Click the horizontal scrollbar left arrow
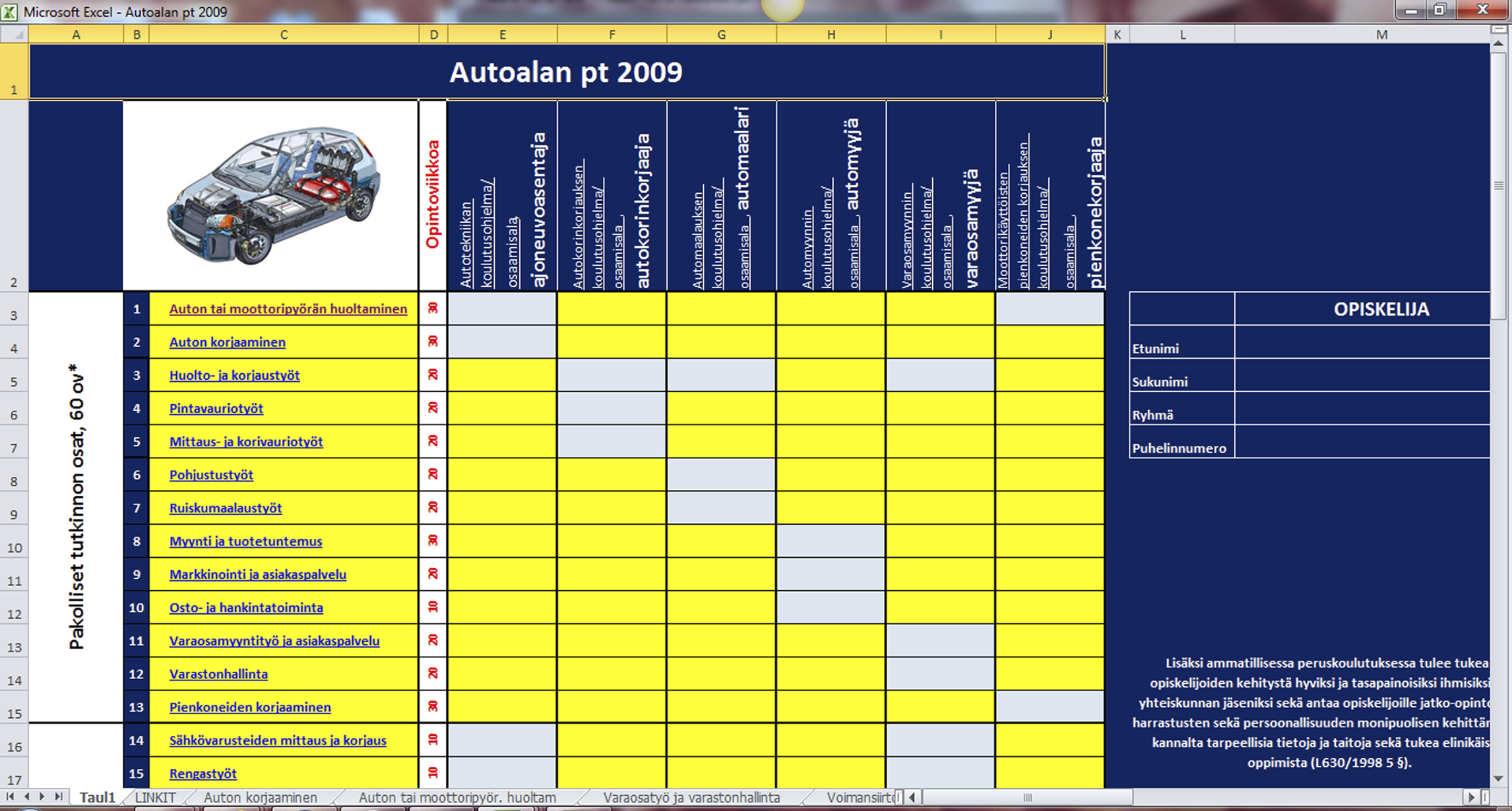The height and width of the screenshot is (811, 1512). tap(912, 796)
